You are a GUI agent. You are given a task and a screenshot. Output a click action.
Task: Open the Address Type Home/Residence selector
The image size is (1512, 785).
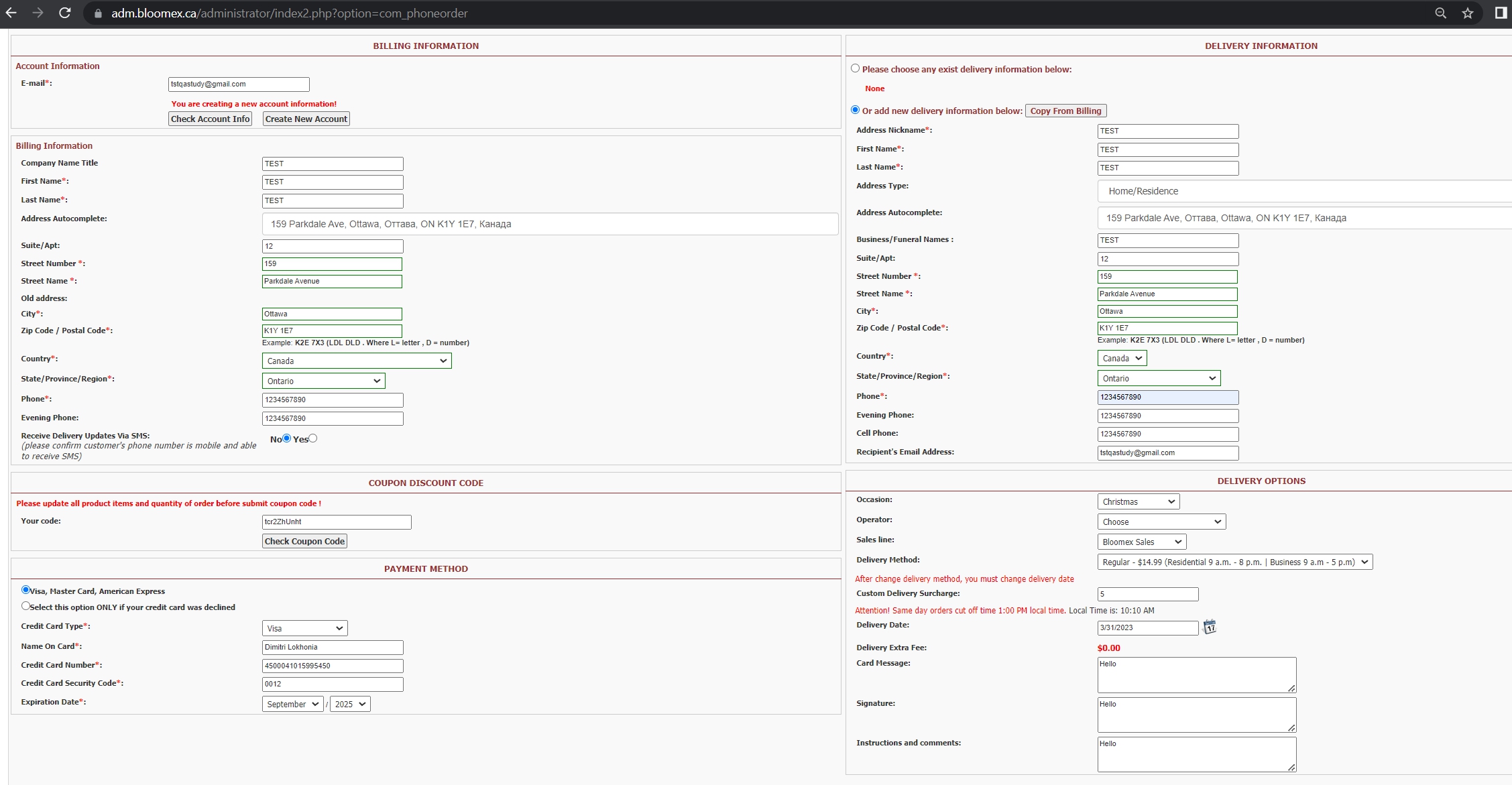pos(1304,191)
